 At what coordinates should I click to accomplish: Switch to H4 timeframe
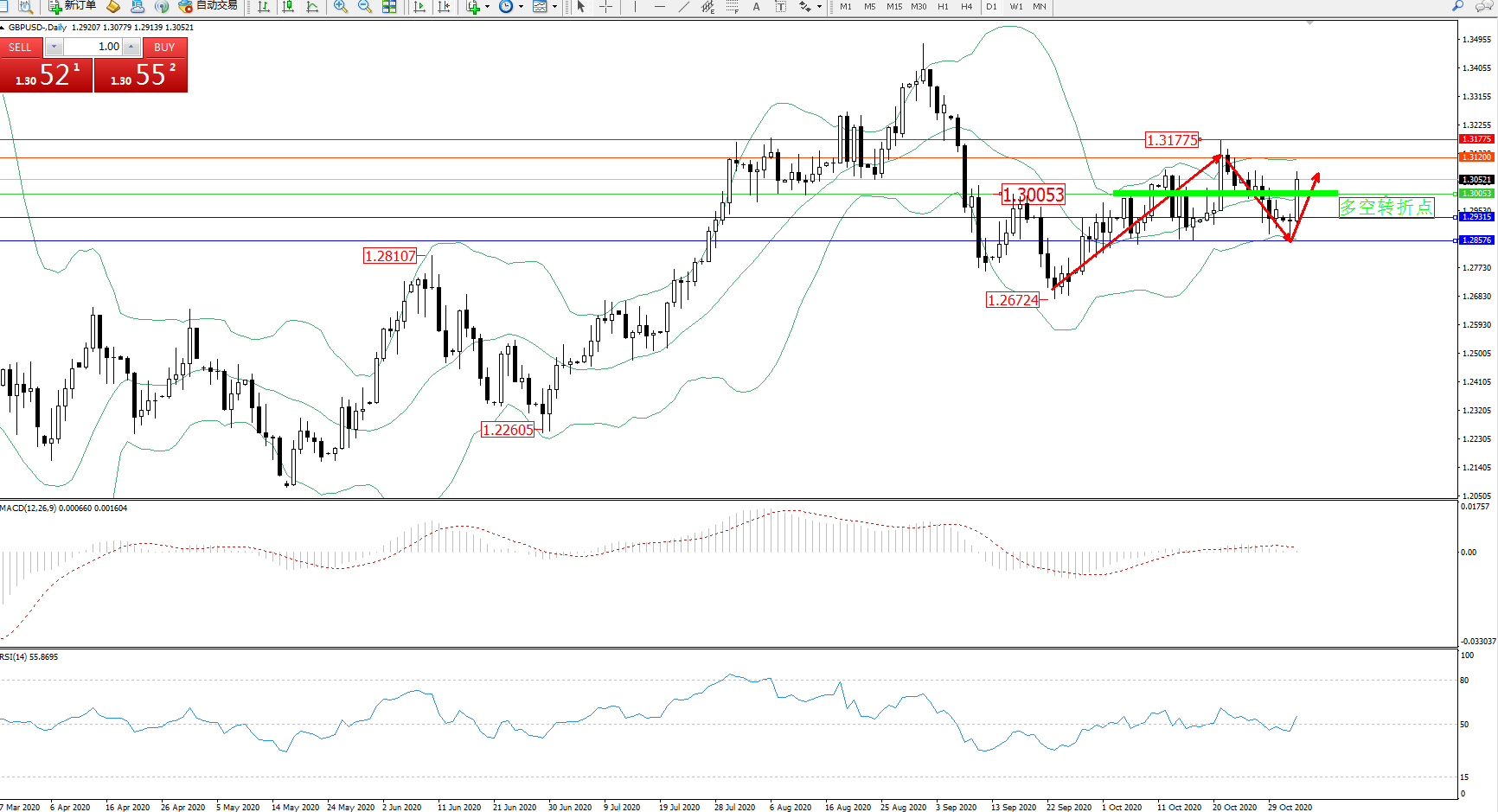967,6
